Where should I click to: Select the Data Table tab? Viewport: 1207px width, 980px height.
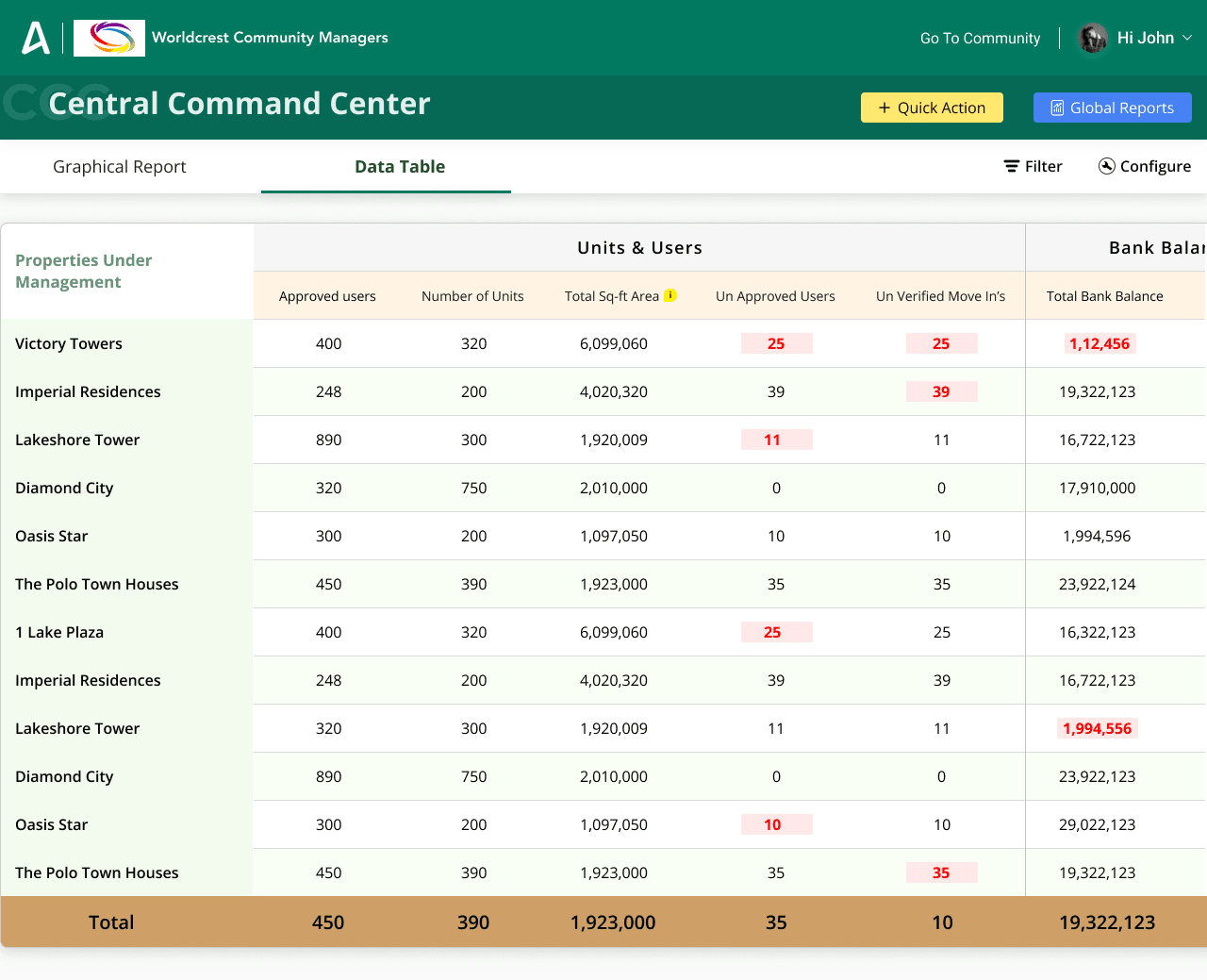tap(400, 166)
